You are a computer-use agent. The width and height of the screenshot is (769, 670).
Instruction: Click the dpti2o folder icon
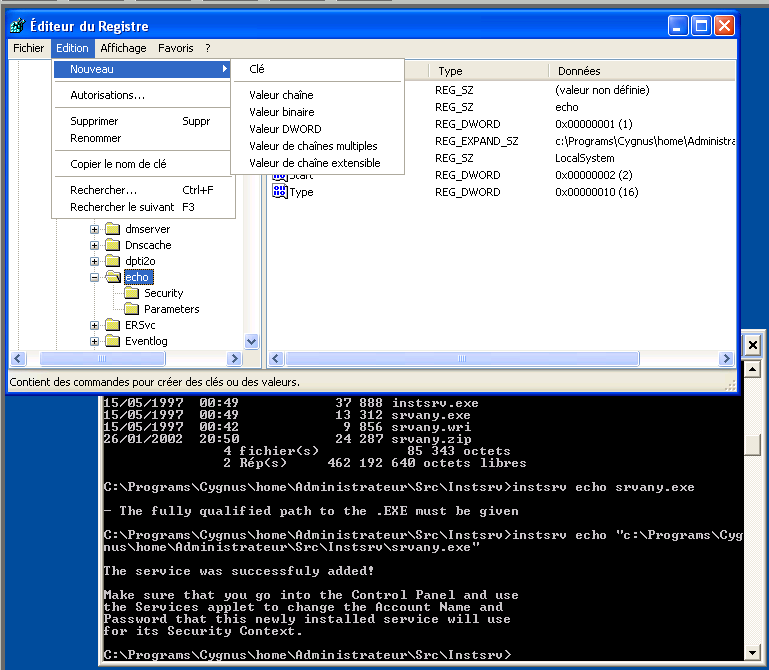[x=113, y=261]
